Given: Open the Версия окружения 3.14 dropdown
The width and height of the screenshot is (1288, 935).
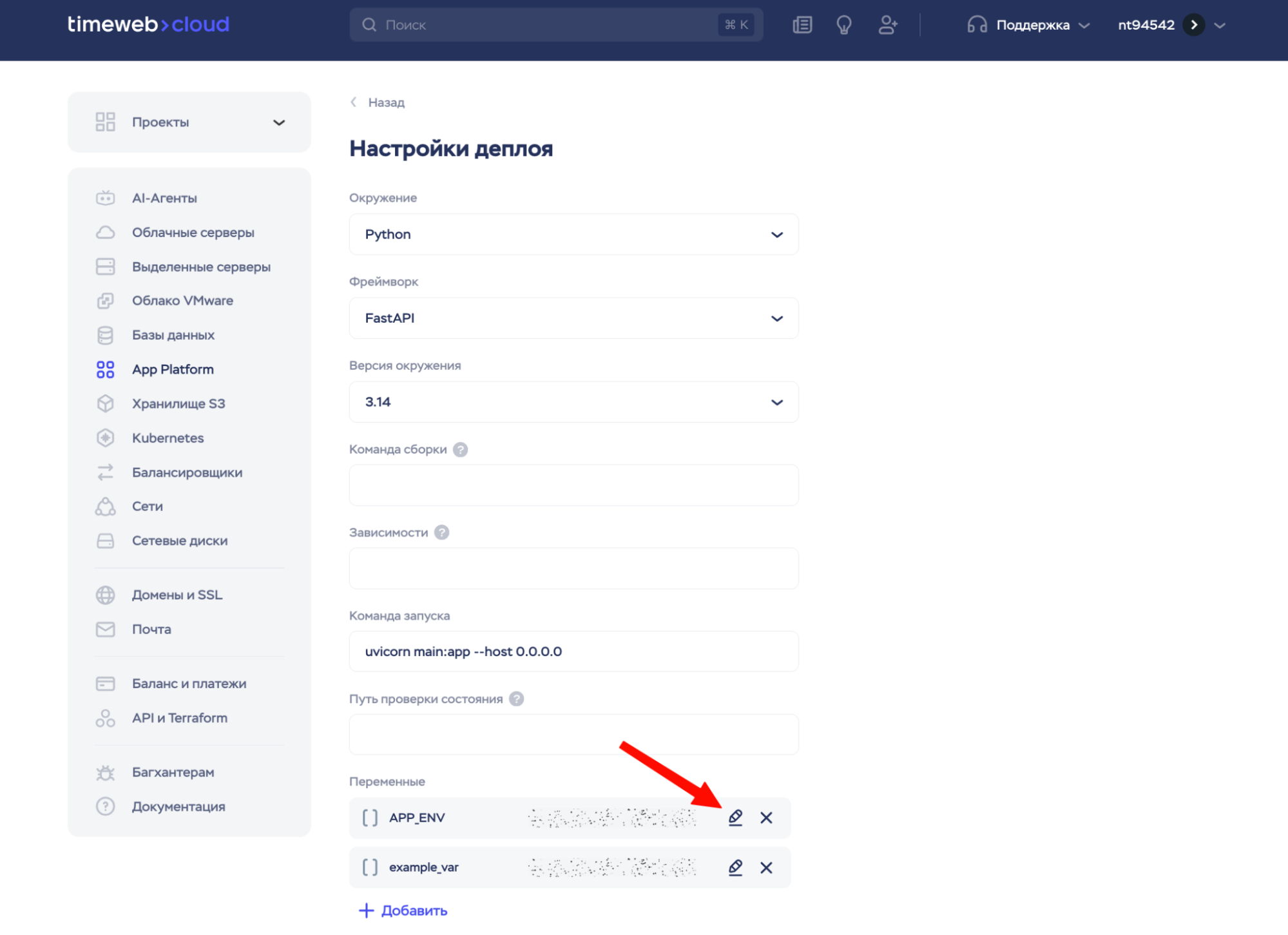Looking at the screenshot, I should tap(573, 401).
